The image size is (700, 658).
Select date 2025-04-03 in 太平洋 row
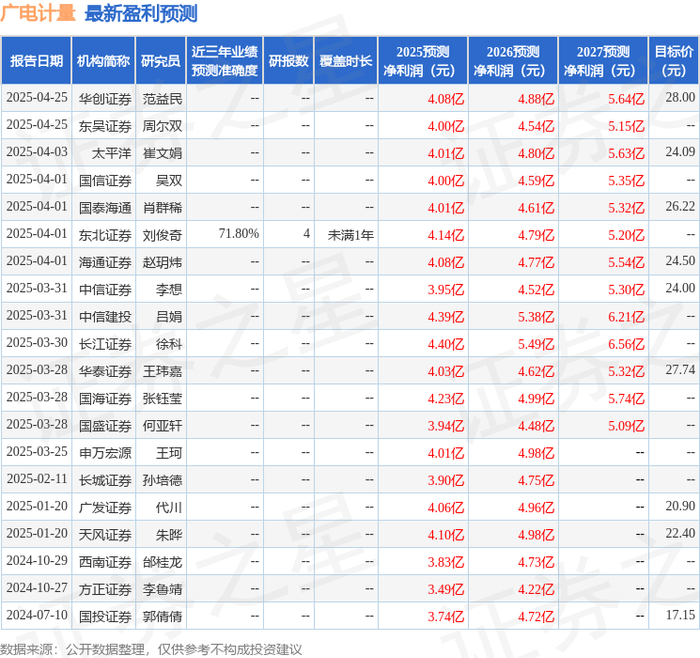coord(37,152)
